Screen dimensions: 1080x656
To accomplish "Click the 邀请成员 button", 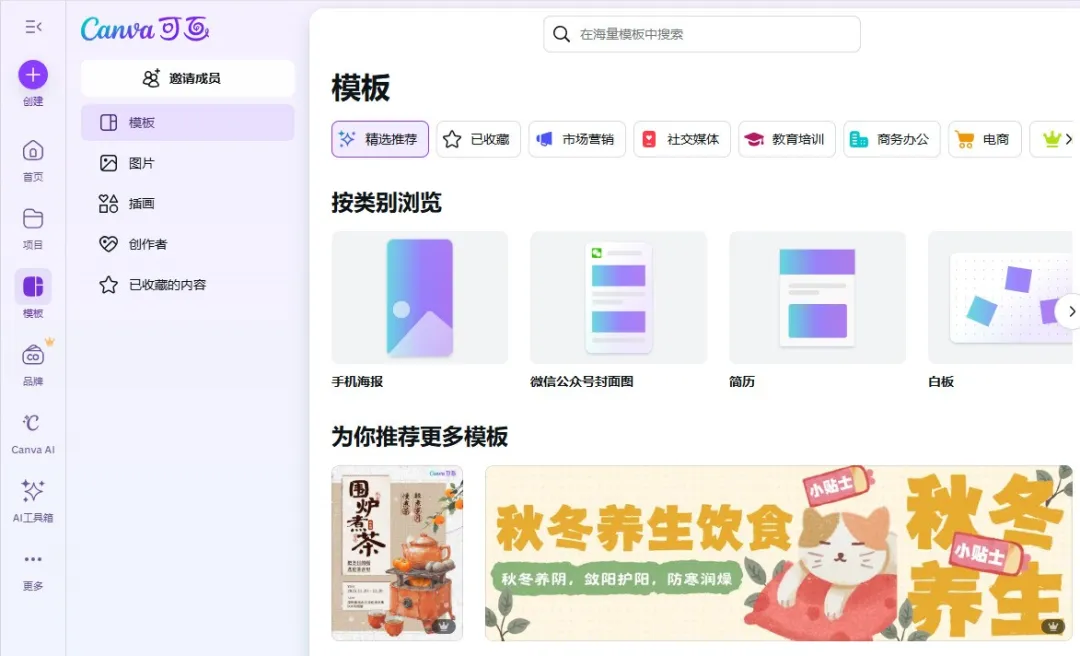I will [x=187, y=78].
